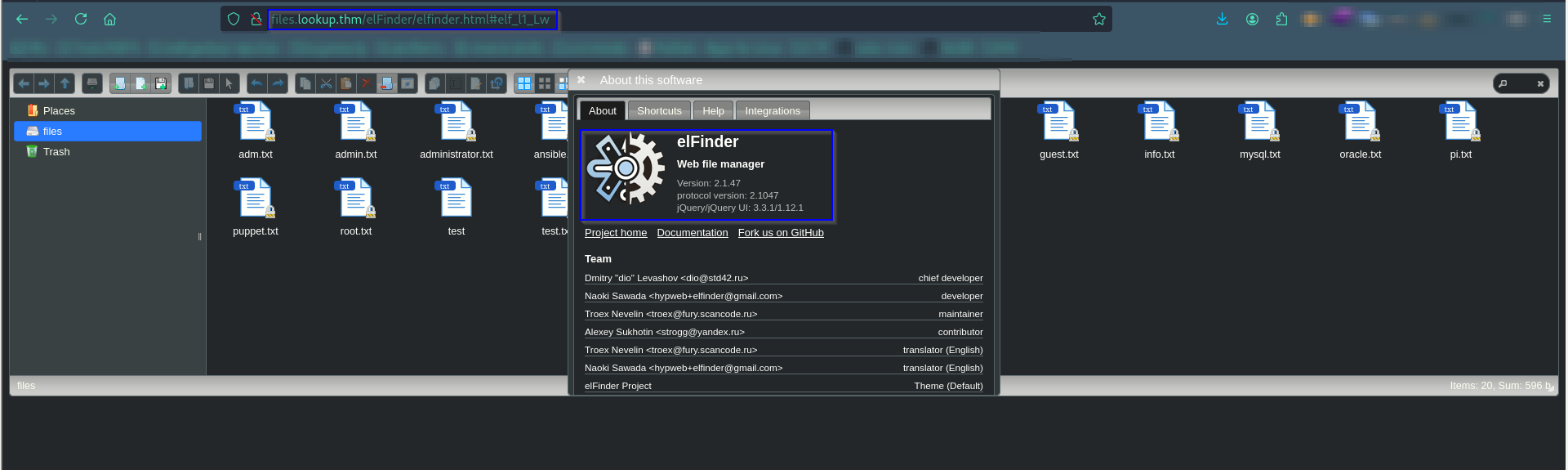Click the elFinder Forward toolbar arrow
1568x470 pixels.
click(x=44, y=83)
